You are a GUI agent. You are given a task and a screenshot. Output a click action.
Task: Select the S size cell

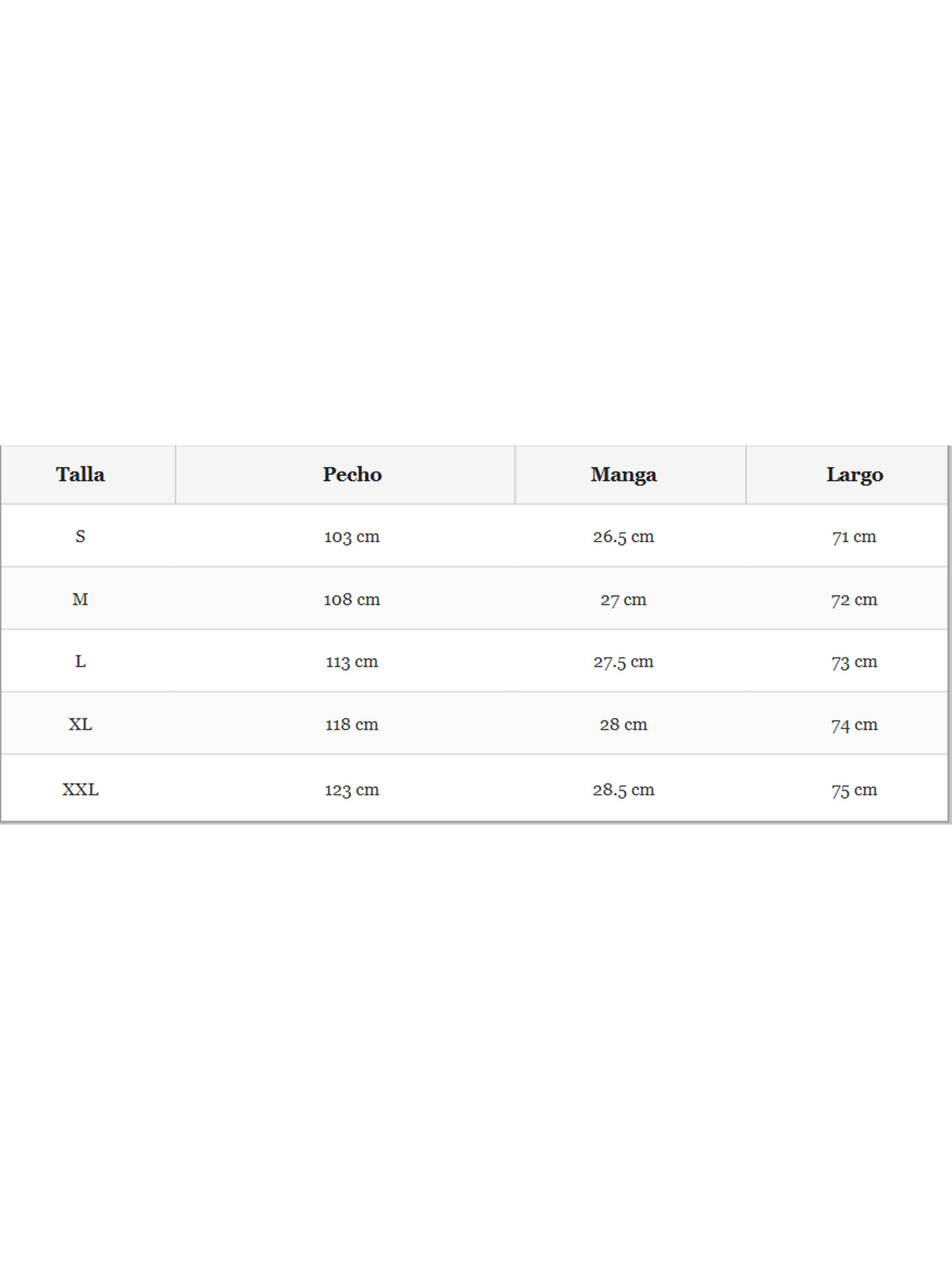80,537
